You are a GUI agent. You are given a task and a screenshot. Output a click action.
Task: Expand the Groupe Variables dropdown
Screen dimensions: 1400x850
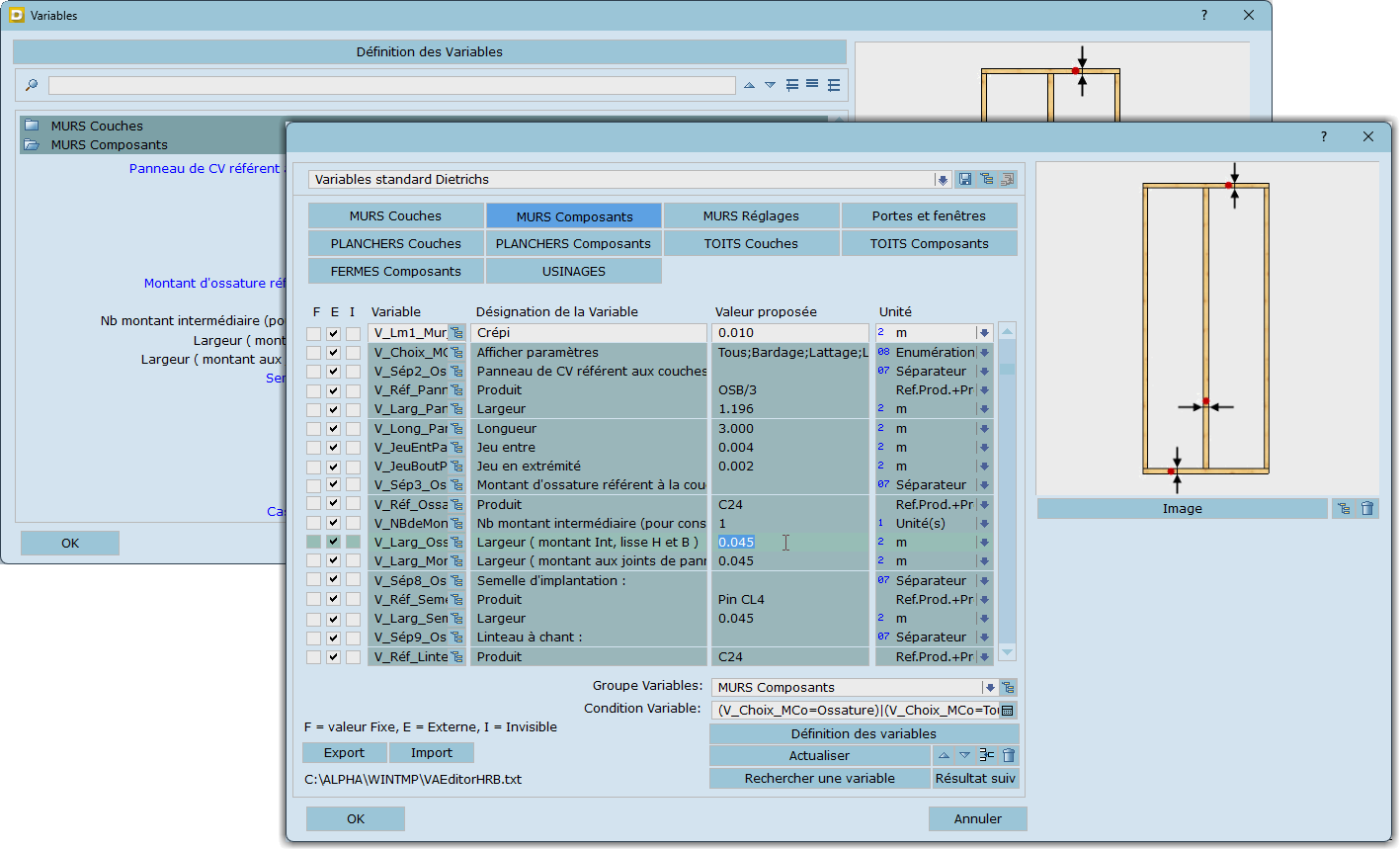click(989, 687)
